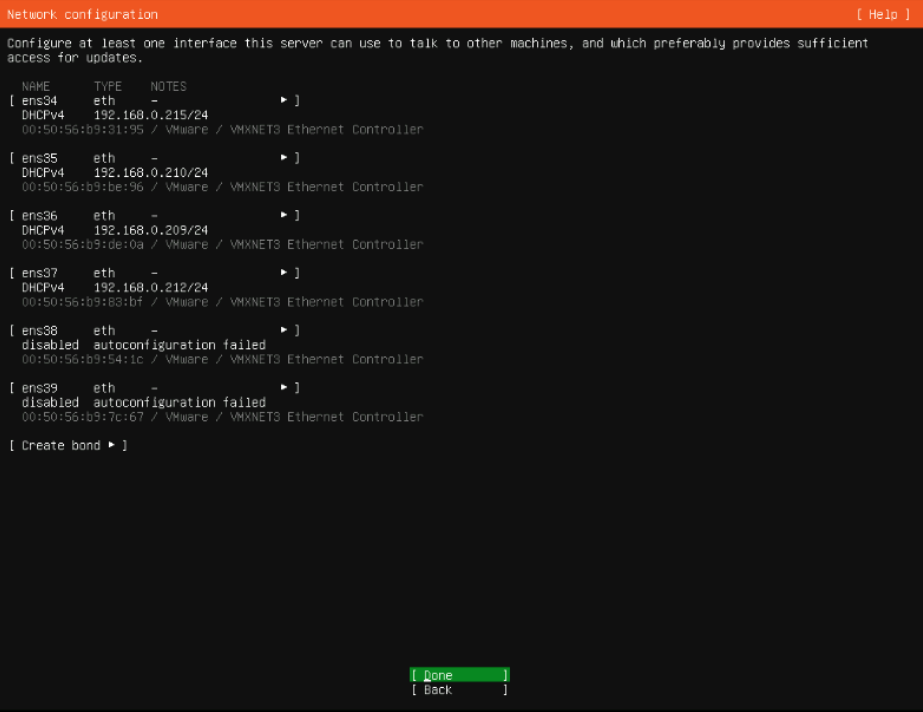
Task: Open the ens34 interface arrow menu
Action: (284, 101)
